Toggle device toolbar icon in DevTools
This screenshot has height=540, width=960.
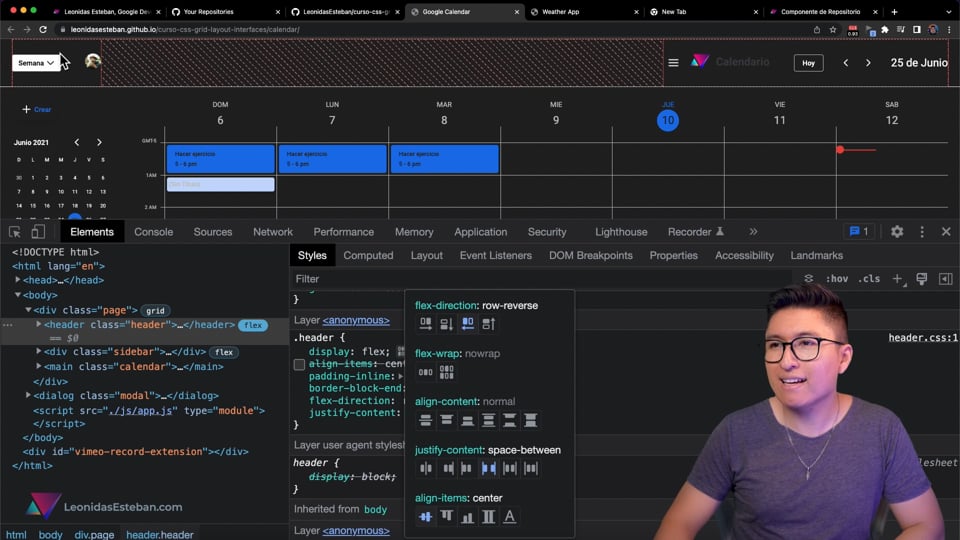(x=38, y=232)
